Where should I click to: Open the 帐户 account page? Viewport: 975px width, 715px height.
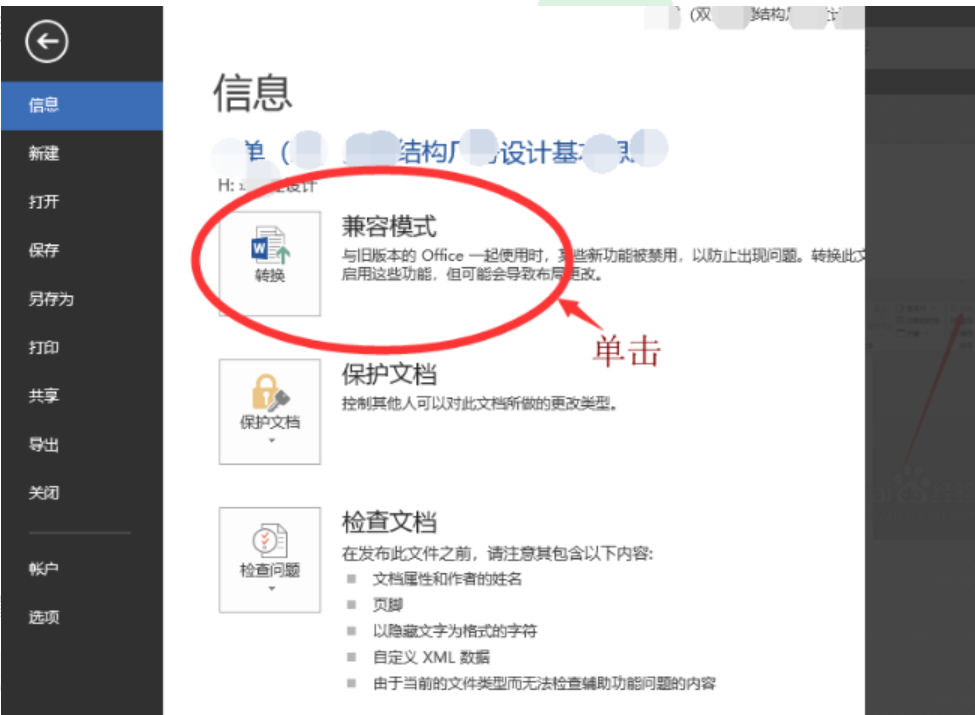pyautogui.click(x=44, y=569)
